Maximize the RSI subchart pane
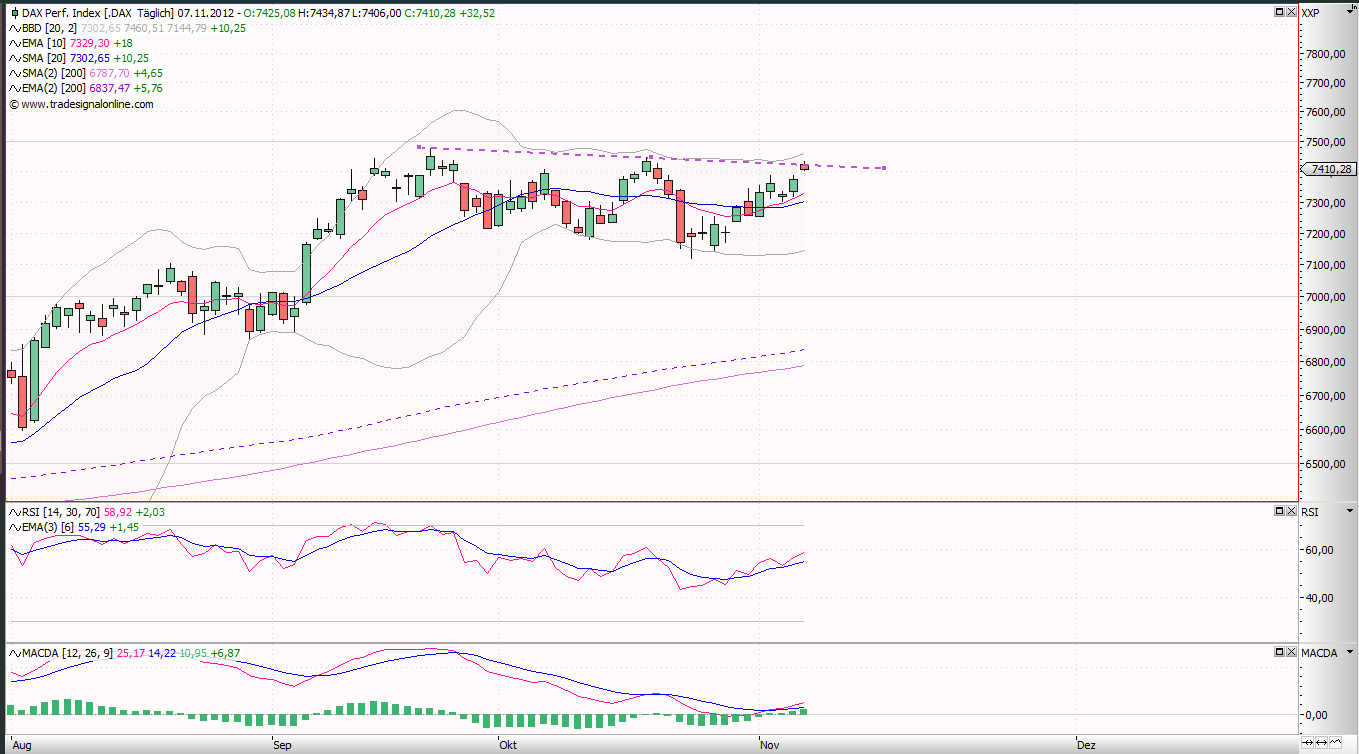The image size is (1359, 754). pos(1279,511)
